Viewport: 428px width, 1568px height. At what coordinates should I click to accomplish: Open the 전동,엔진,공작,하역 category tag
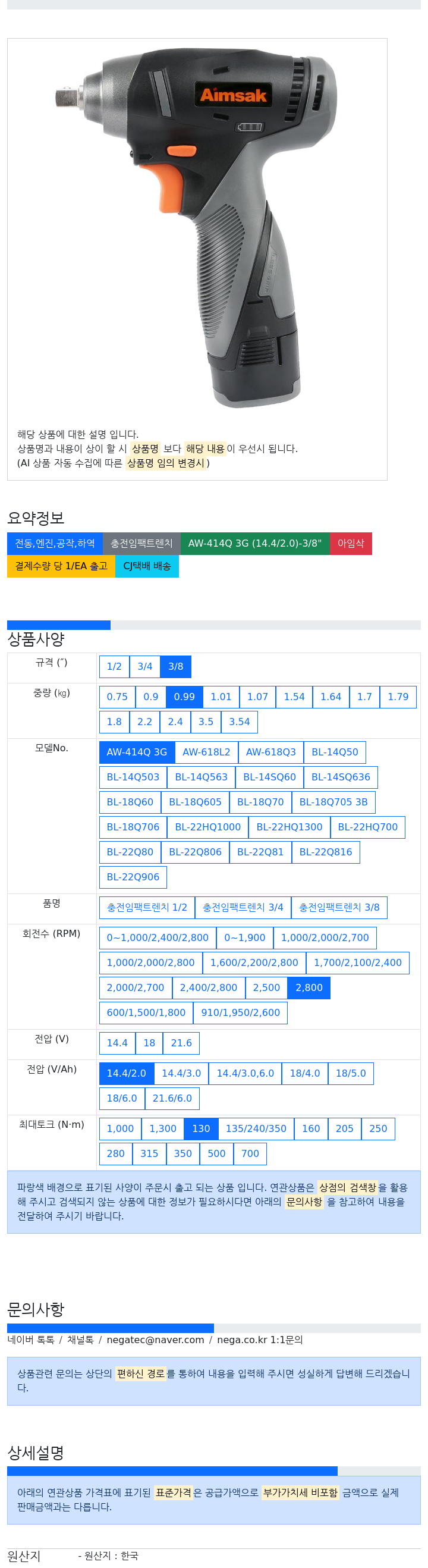pyautogui.click(x=55, y=544)
